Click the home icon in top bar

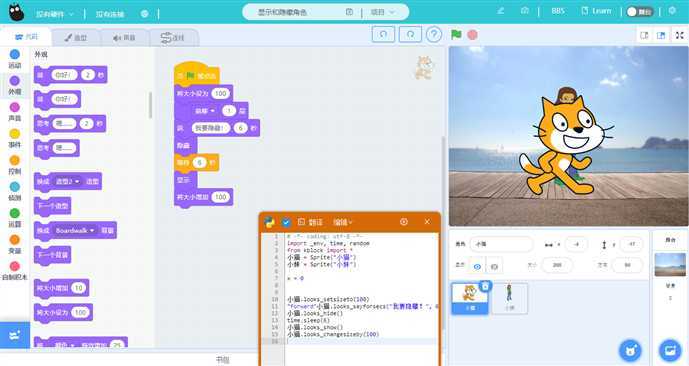pyautogui.click(x=525, y=11)
